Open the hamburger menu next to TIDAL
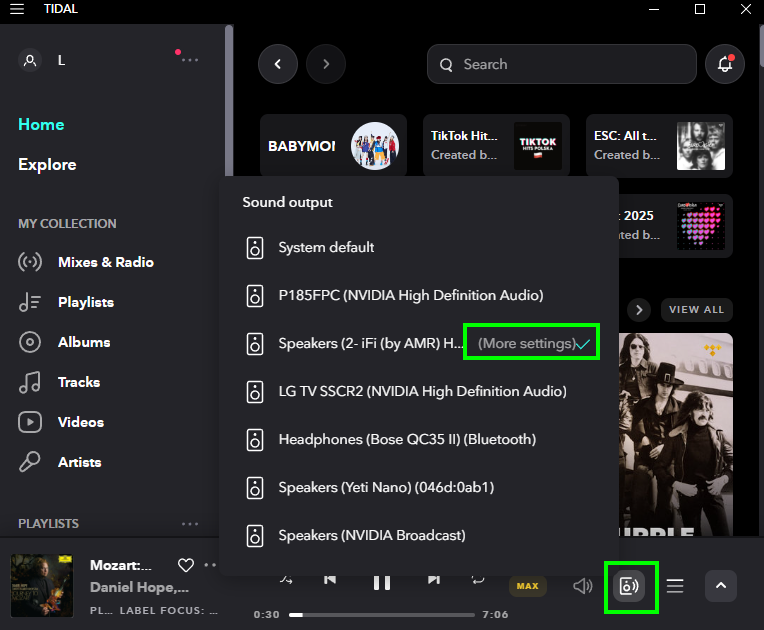The image size is (764, 630). point(17,9)
